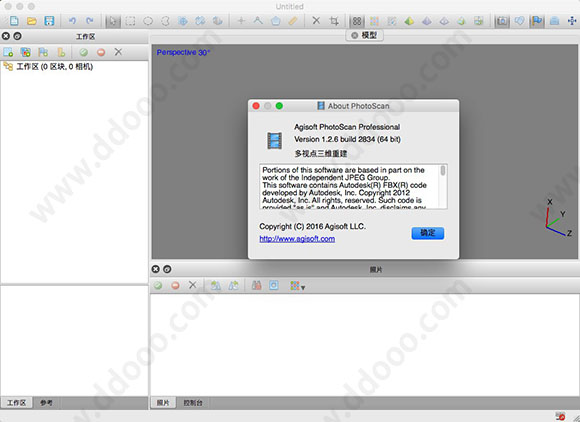Image resolution: width=580 pixels, height=422 pixels.
Task: Click Delete Selection X in main toolbar
Action: 316,21
